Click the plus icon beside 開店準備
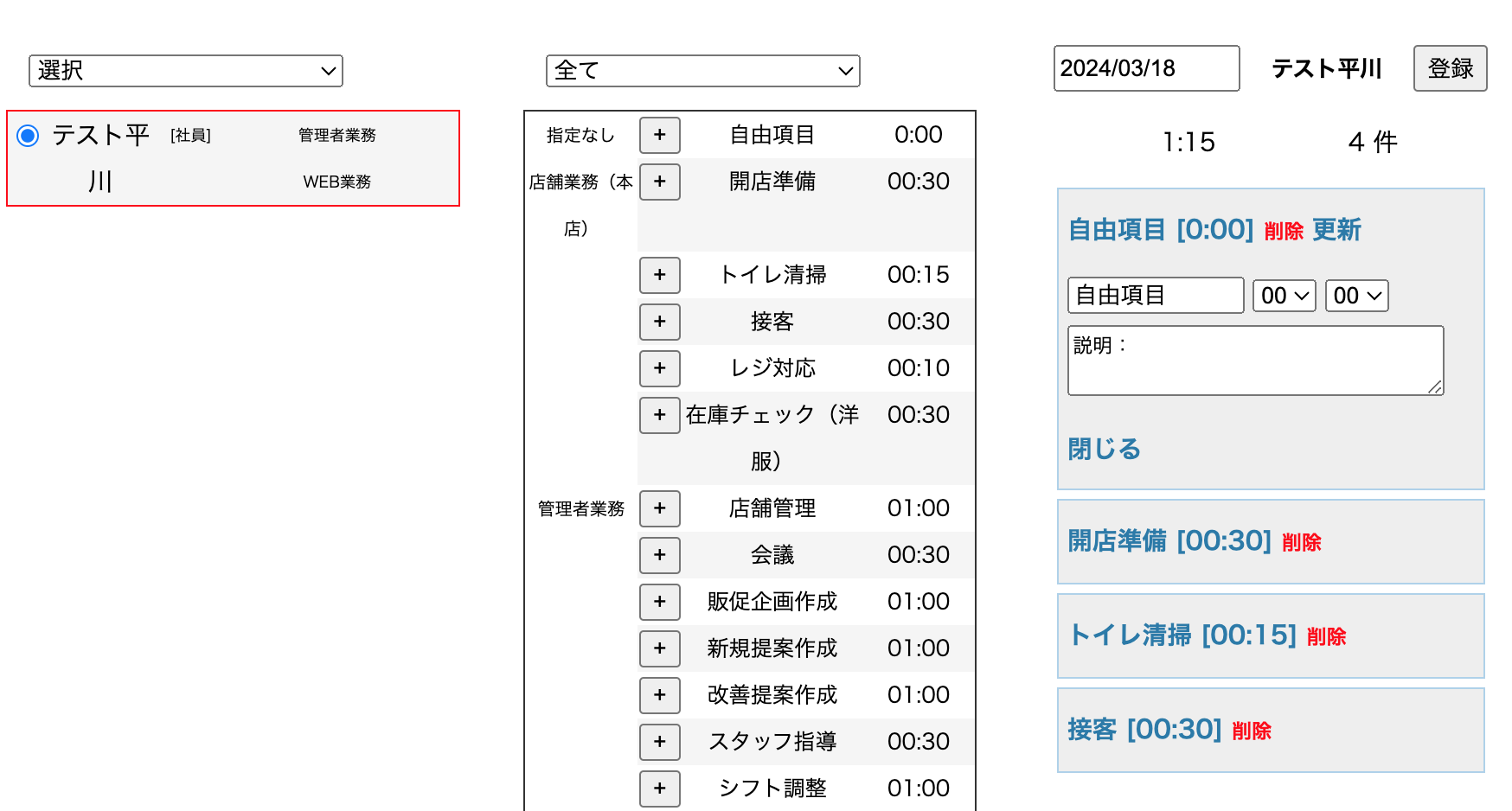The height and width of the screenshot is (811, 1512). point(660,182)
